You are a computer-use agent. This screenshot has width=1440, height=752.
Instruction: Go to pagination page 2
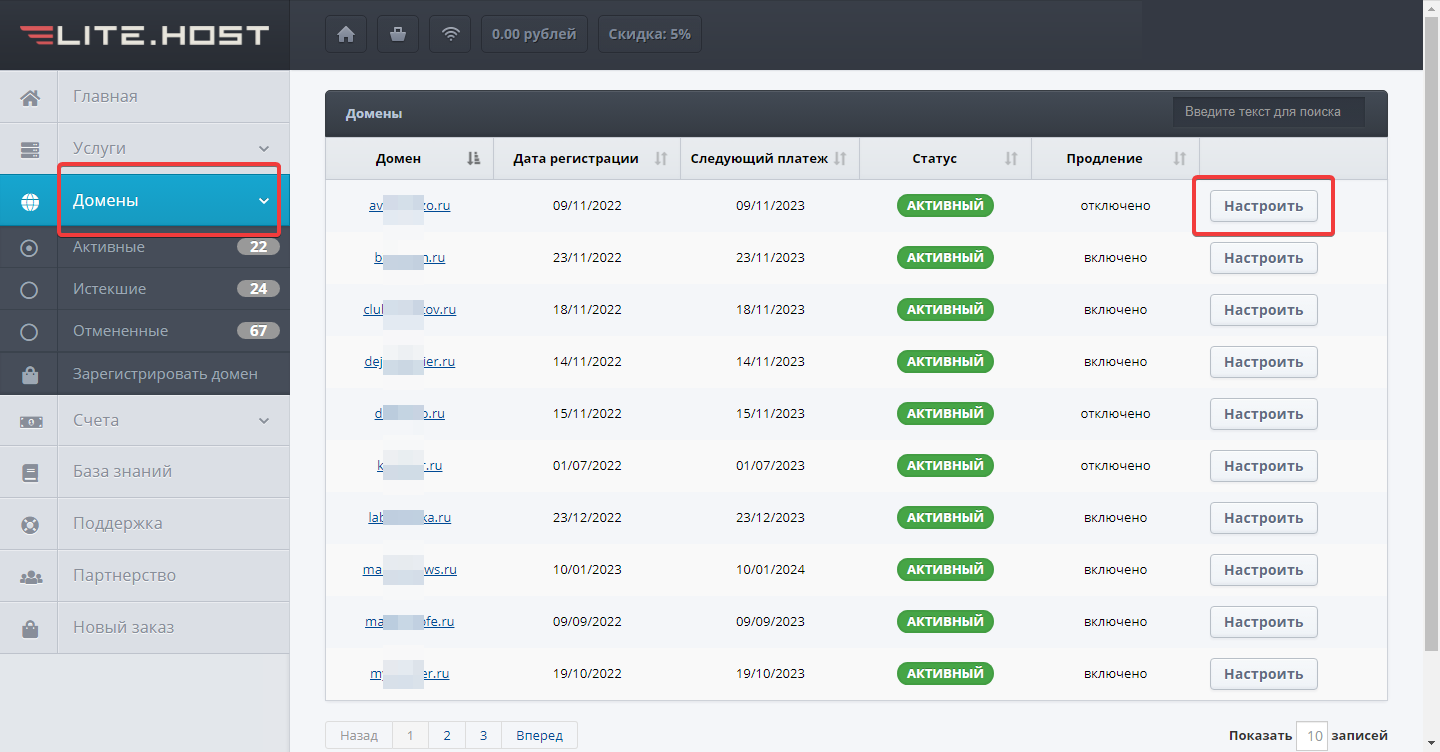tap(446, 735)
